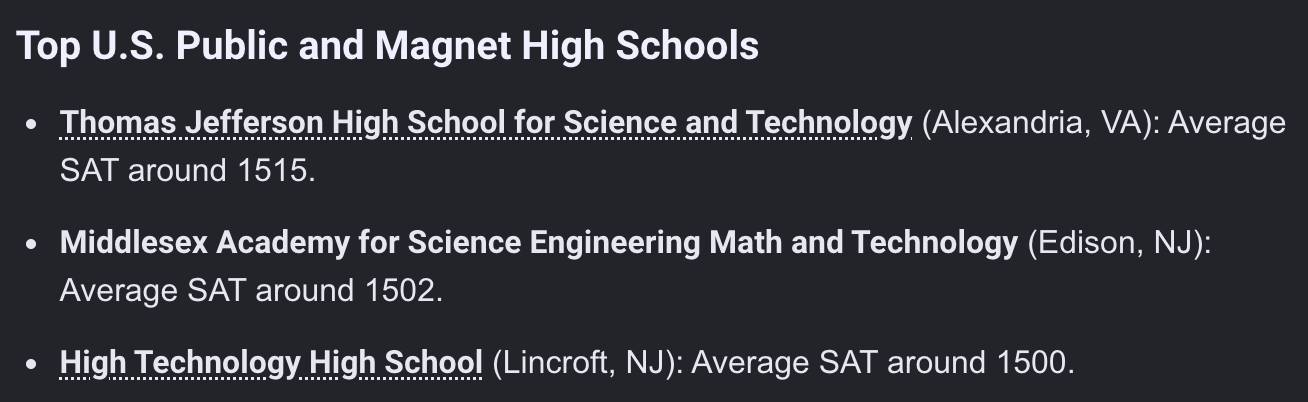Open the High Technology High School link
Screen dimensions: 1308x402
click(271, 363)
